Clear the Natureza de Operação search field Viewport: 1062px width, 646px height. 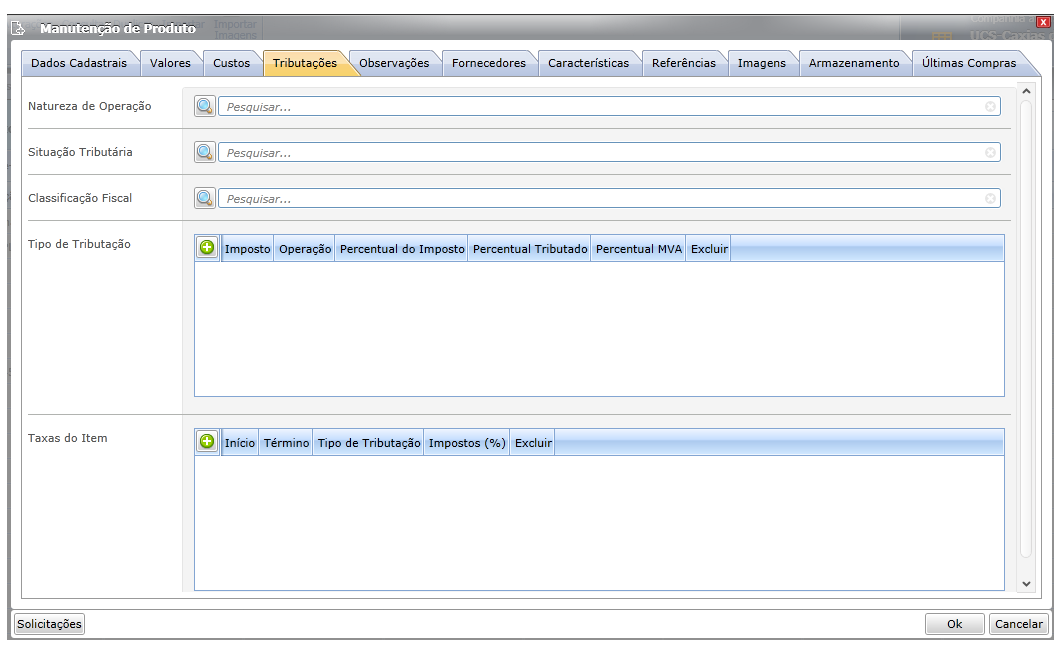point(990,106)
